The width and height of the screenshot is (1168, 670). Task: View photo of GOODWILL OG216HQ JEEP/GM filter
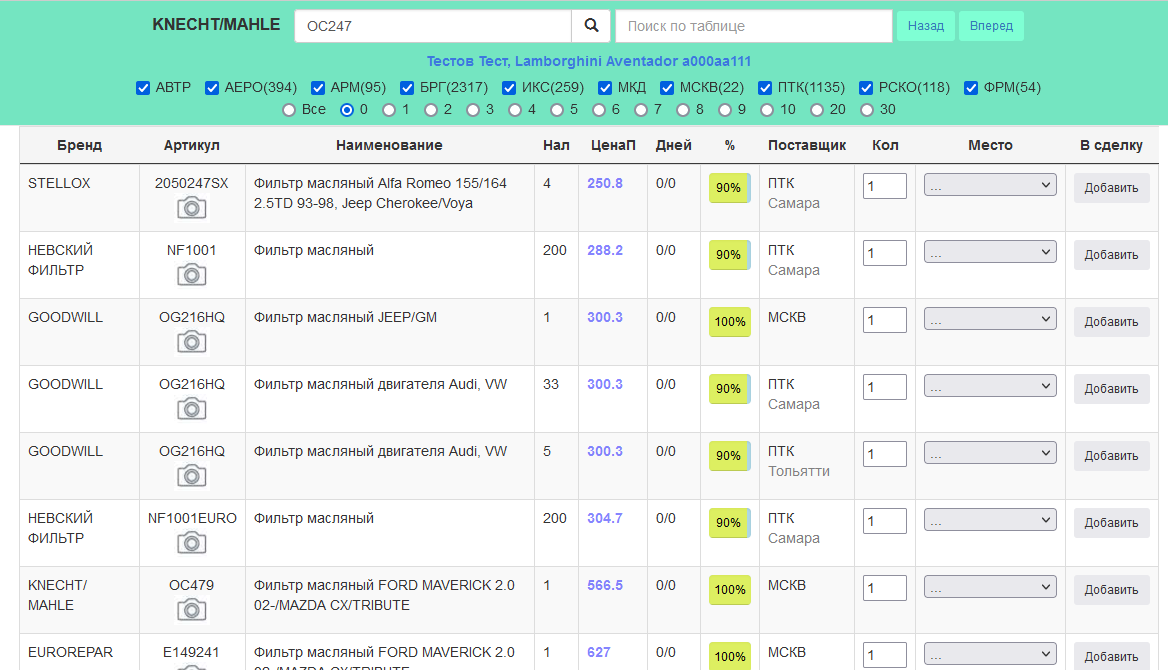pos(192,342)
